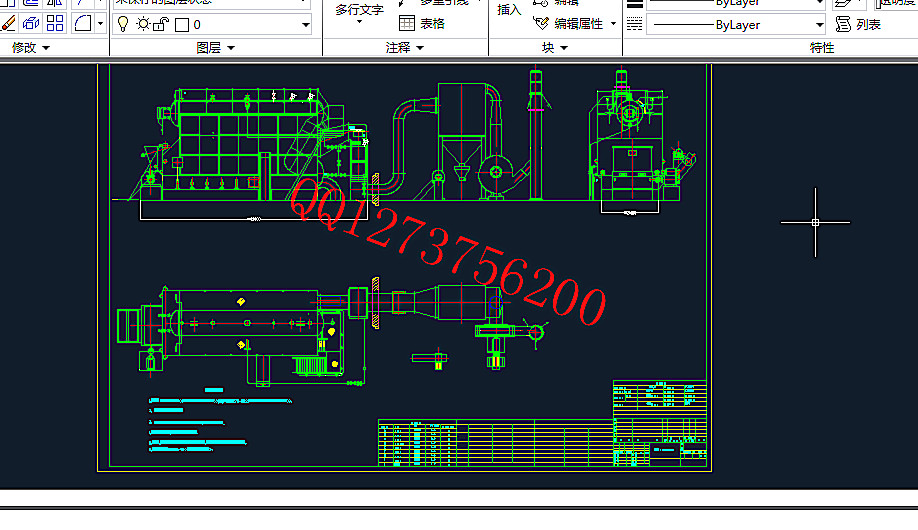
Task: Click the layer 0 color square
Action: point(182,25)
